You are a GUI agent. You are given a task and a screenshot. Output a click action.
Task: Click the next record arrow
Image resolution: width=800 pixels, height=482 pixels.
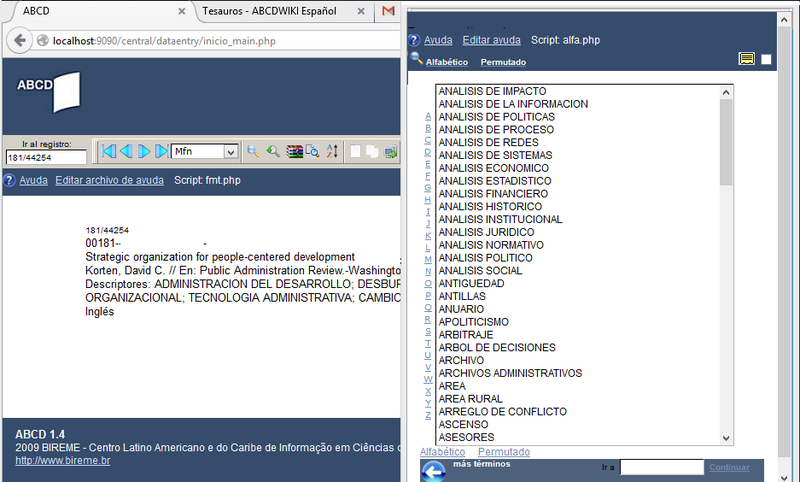(x=144, y=151)
